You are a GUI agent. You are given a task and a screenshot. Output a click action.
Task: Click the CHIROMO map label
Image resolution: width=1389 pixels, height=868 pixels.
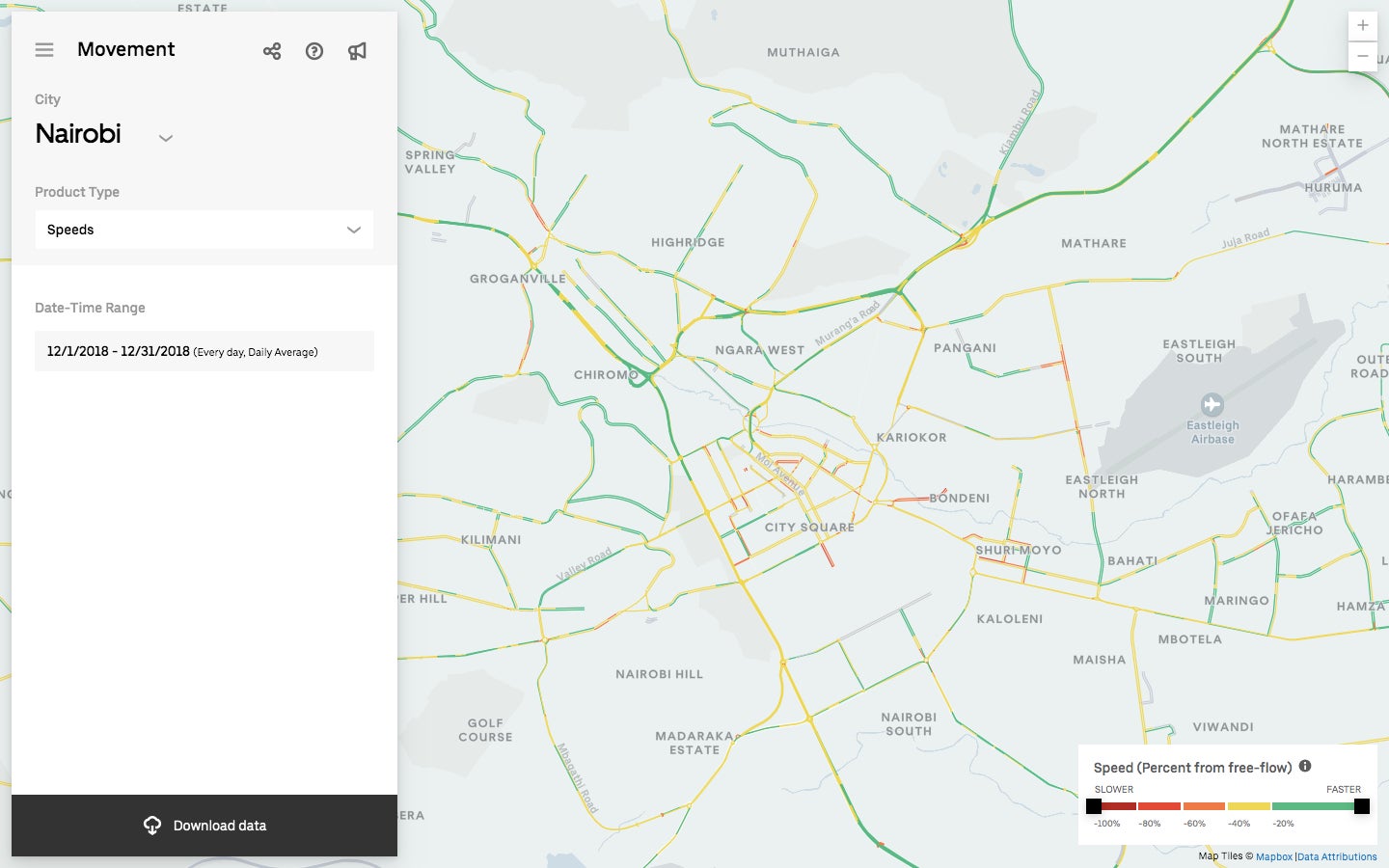(606, 374)
